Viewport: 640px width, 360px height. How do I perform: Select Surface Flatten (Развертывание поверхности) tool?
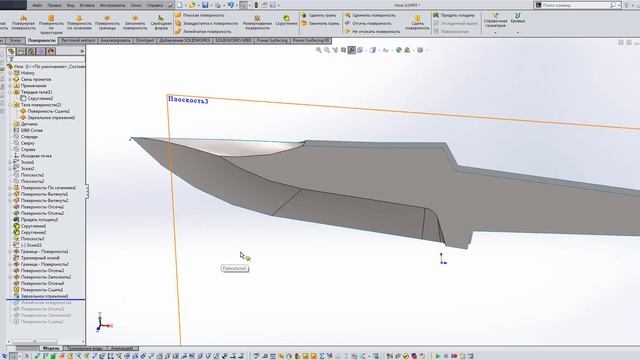coord(257,23)
